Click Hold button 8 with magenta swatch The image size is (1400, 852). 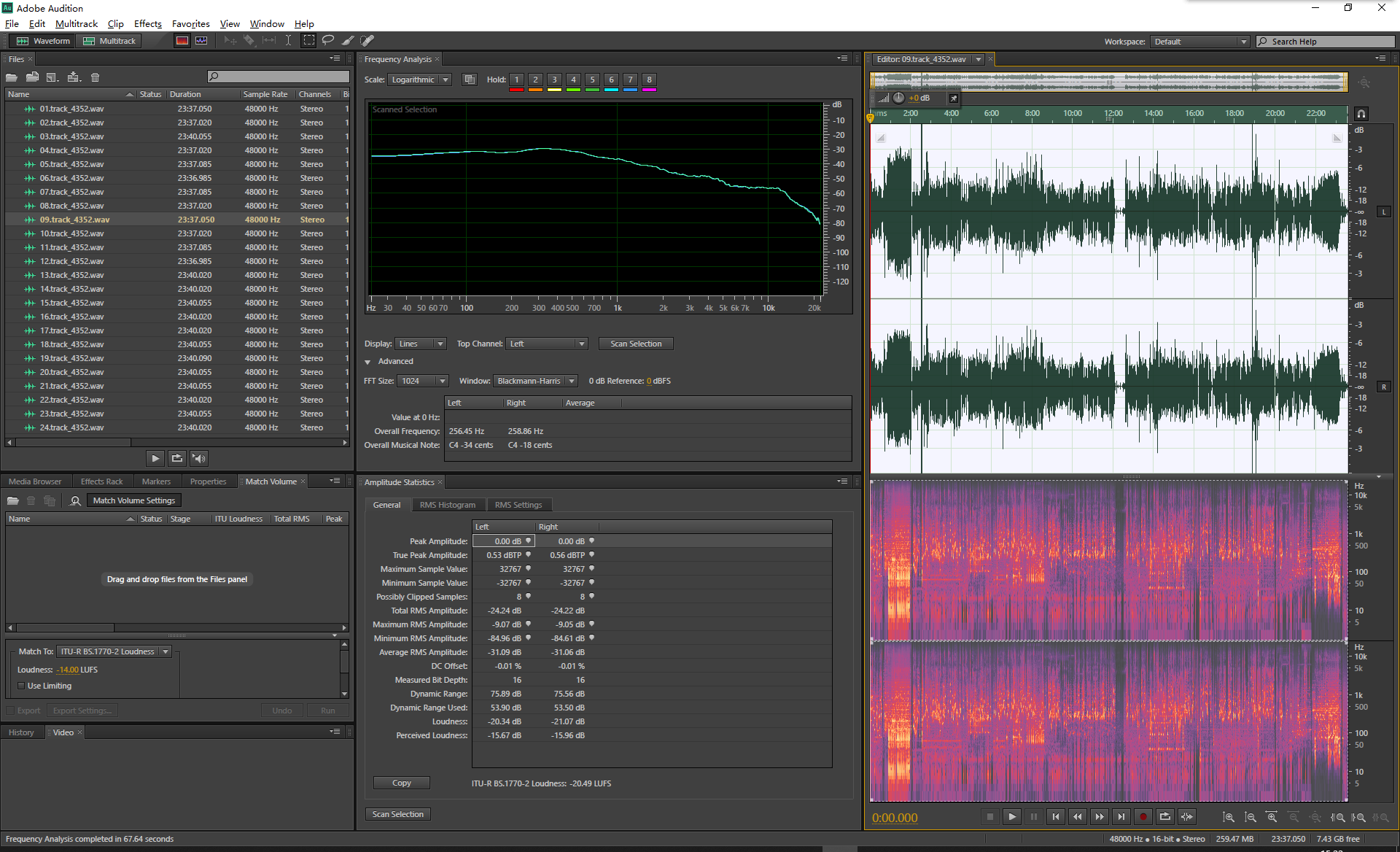pyautogui.click(x=649, y=82)
